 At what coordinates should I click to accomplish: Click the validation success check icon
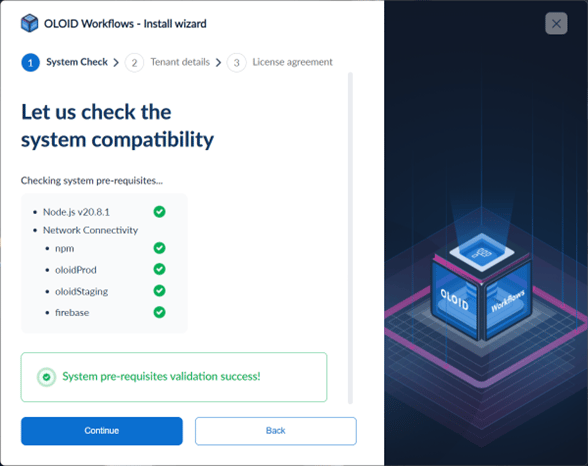(46, 377)
